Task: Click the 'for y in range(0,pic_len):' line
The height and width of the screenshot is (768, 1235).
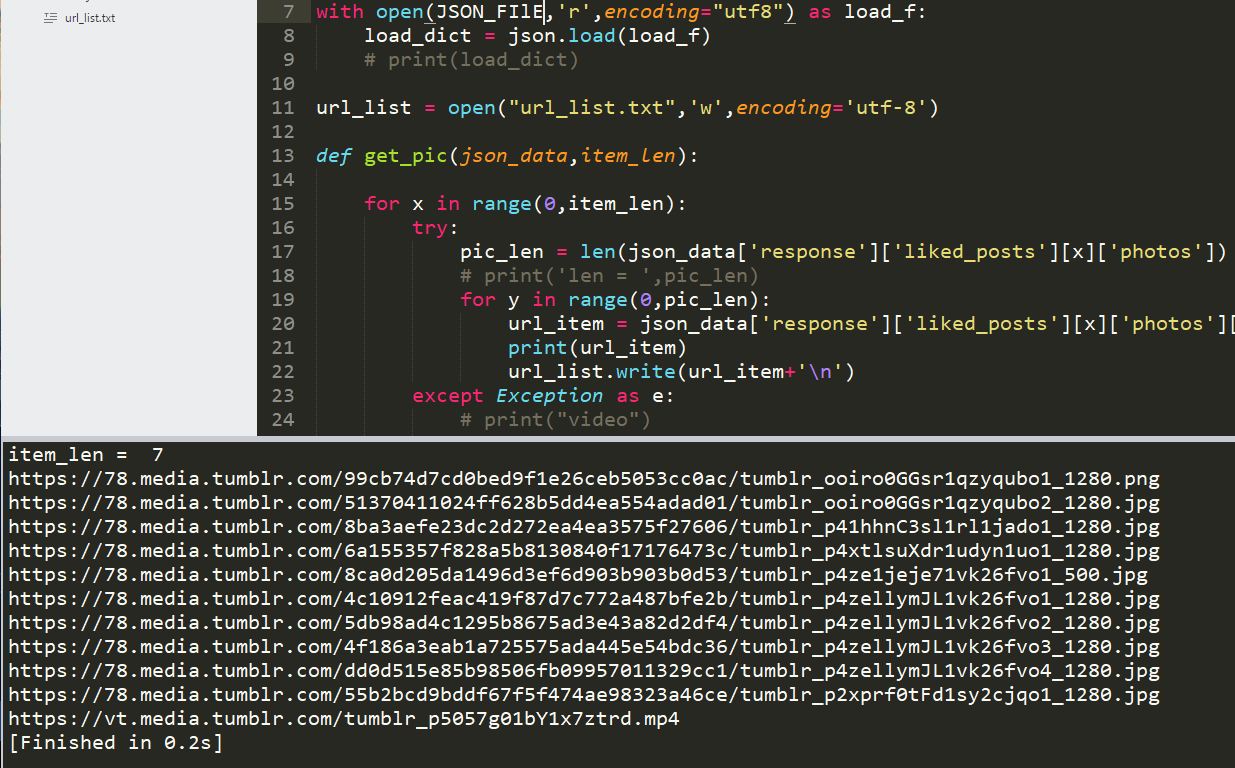Action: (616, 300)
